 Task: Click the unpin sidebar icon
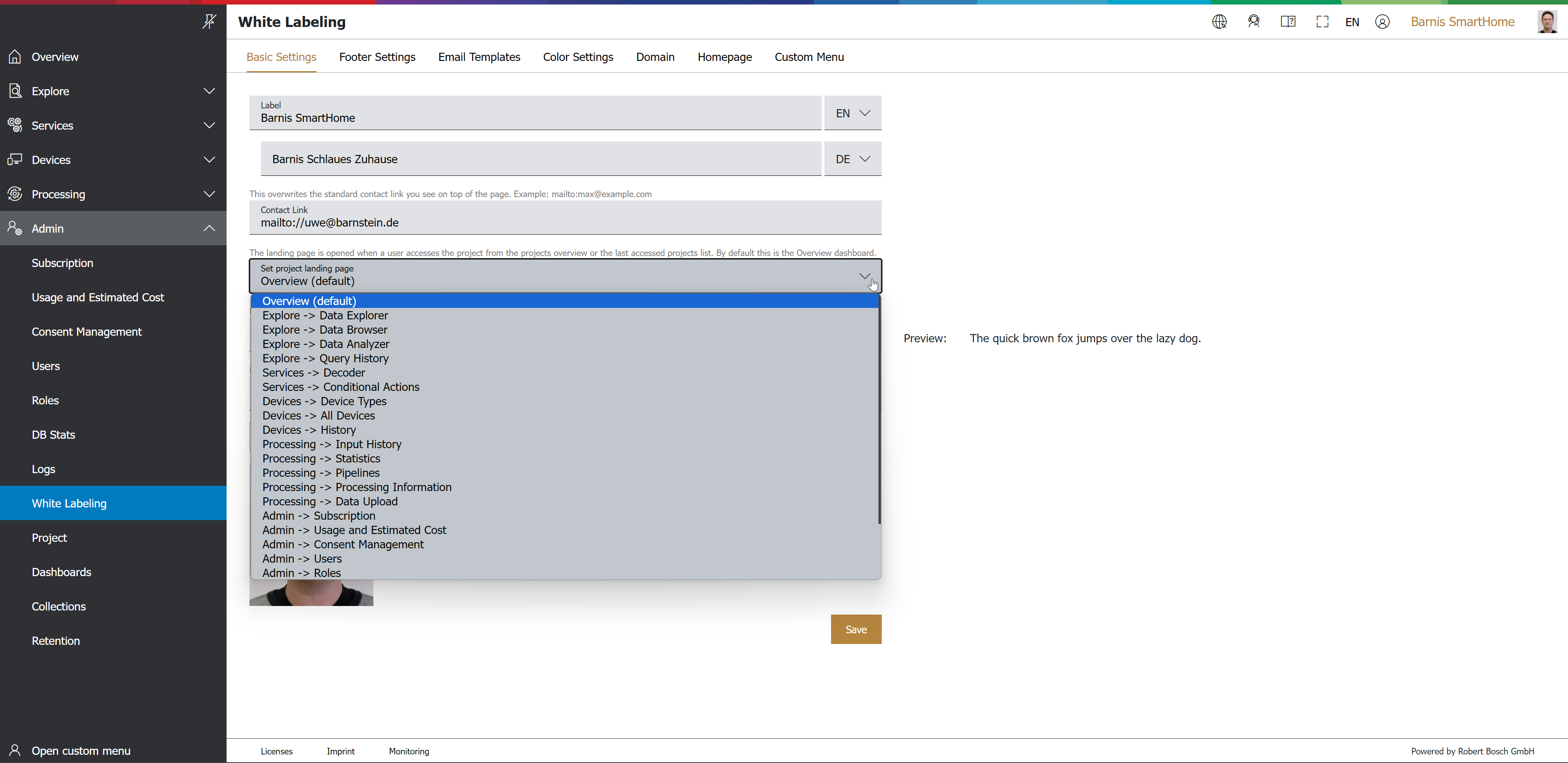pos(209,22)
